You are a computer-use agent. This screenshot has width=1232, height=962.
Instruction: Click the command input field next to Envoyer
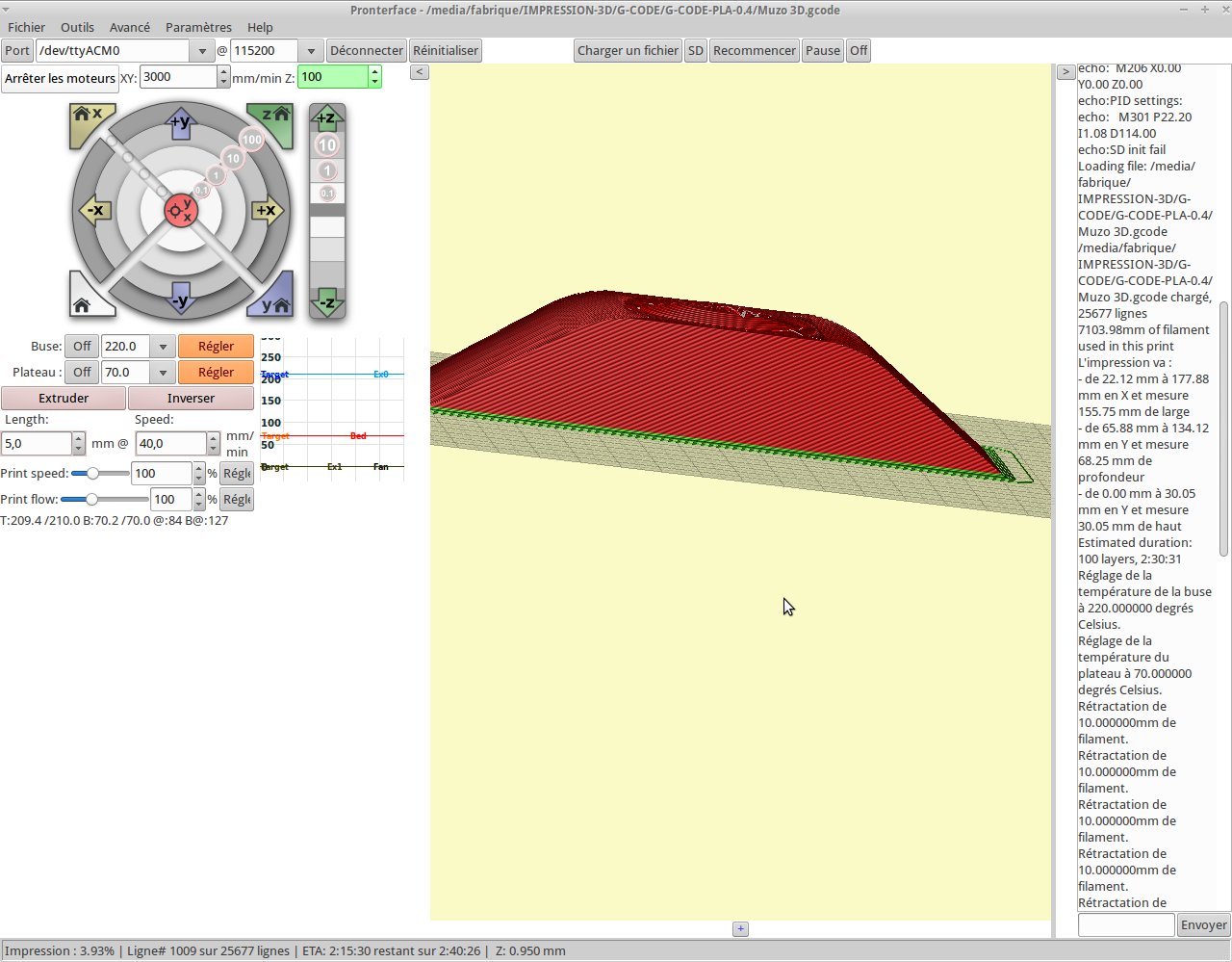point(1125,925)
